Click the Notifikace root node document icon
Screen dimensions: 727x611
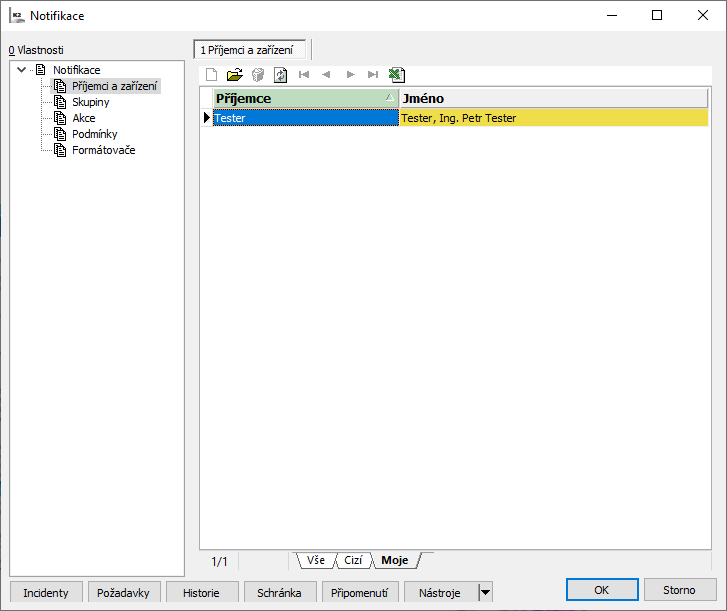[x=41, y=70]
